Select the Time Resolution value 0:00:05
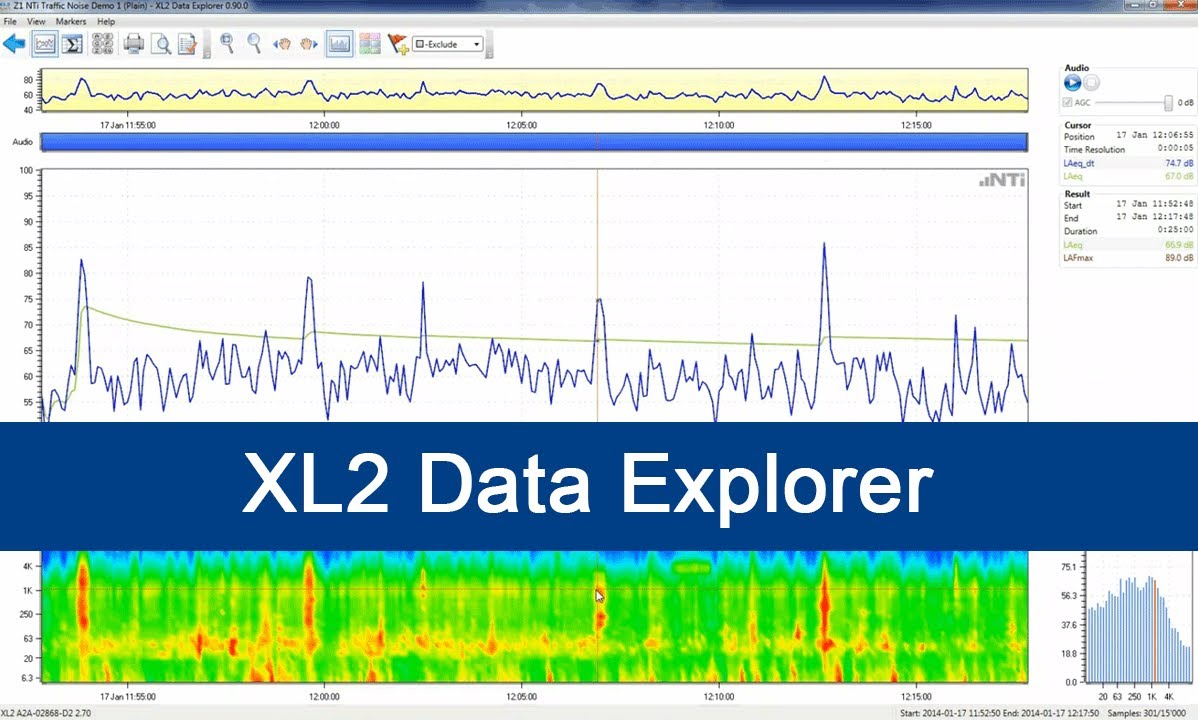Viewport: 1198px width, 720px height. coord(1175,149)
